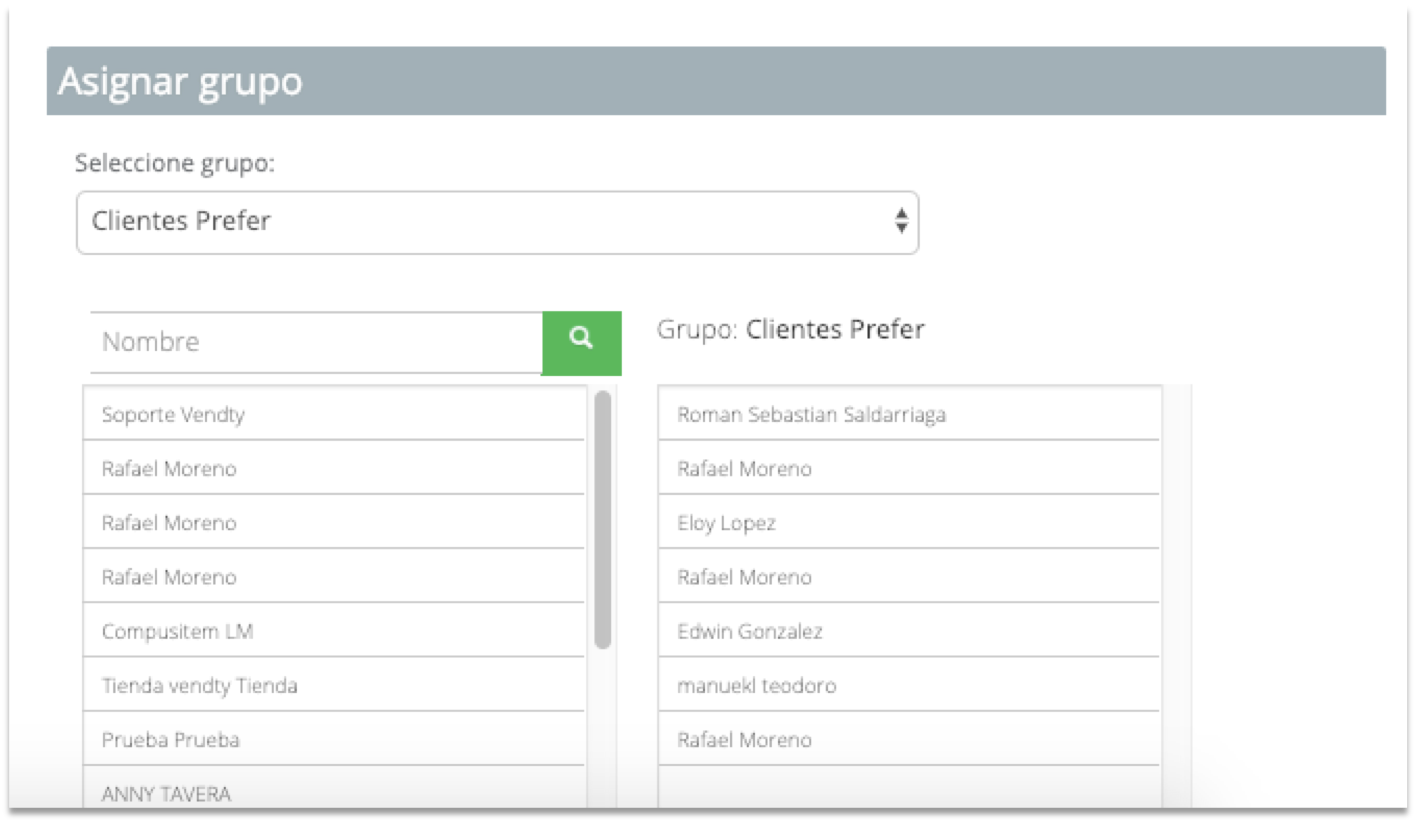Open the Seleccione grupo dropdown

click(x=497, y=222)
